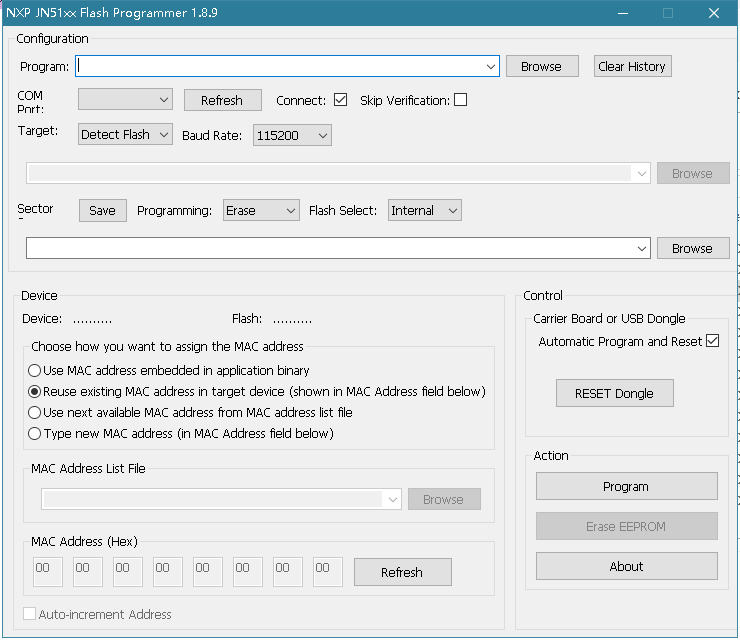Click Browse next to the lower Sector file field
This screenshot has width=740, height=640.
[x=692, y=248]
